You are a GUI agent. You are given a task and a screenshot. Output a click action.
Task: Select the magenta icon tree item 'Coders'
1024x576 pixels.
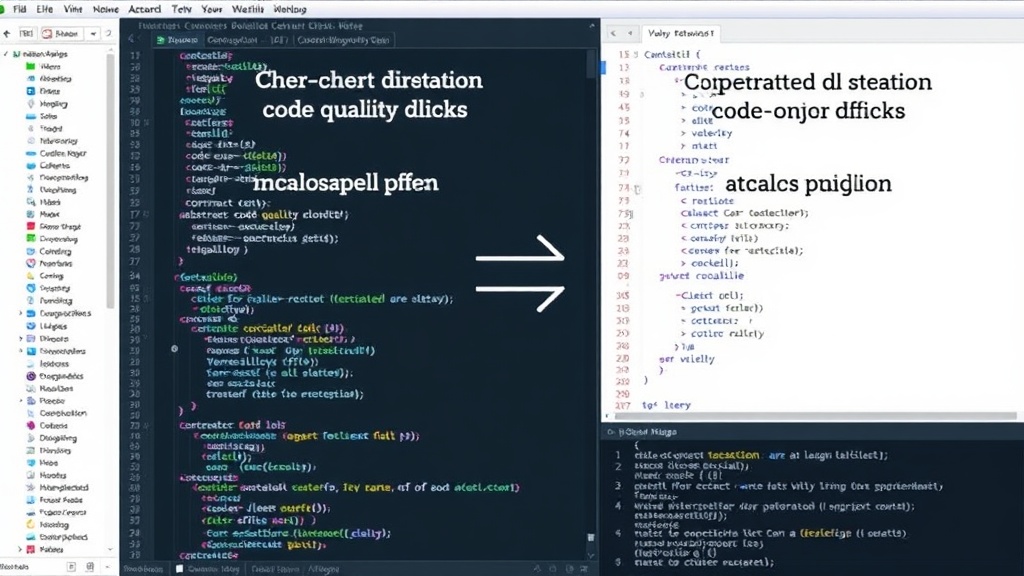(x=47, y=425)
